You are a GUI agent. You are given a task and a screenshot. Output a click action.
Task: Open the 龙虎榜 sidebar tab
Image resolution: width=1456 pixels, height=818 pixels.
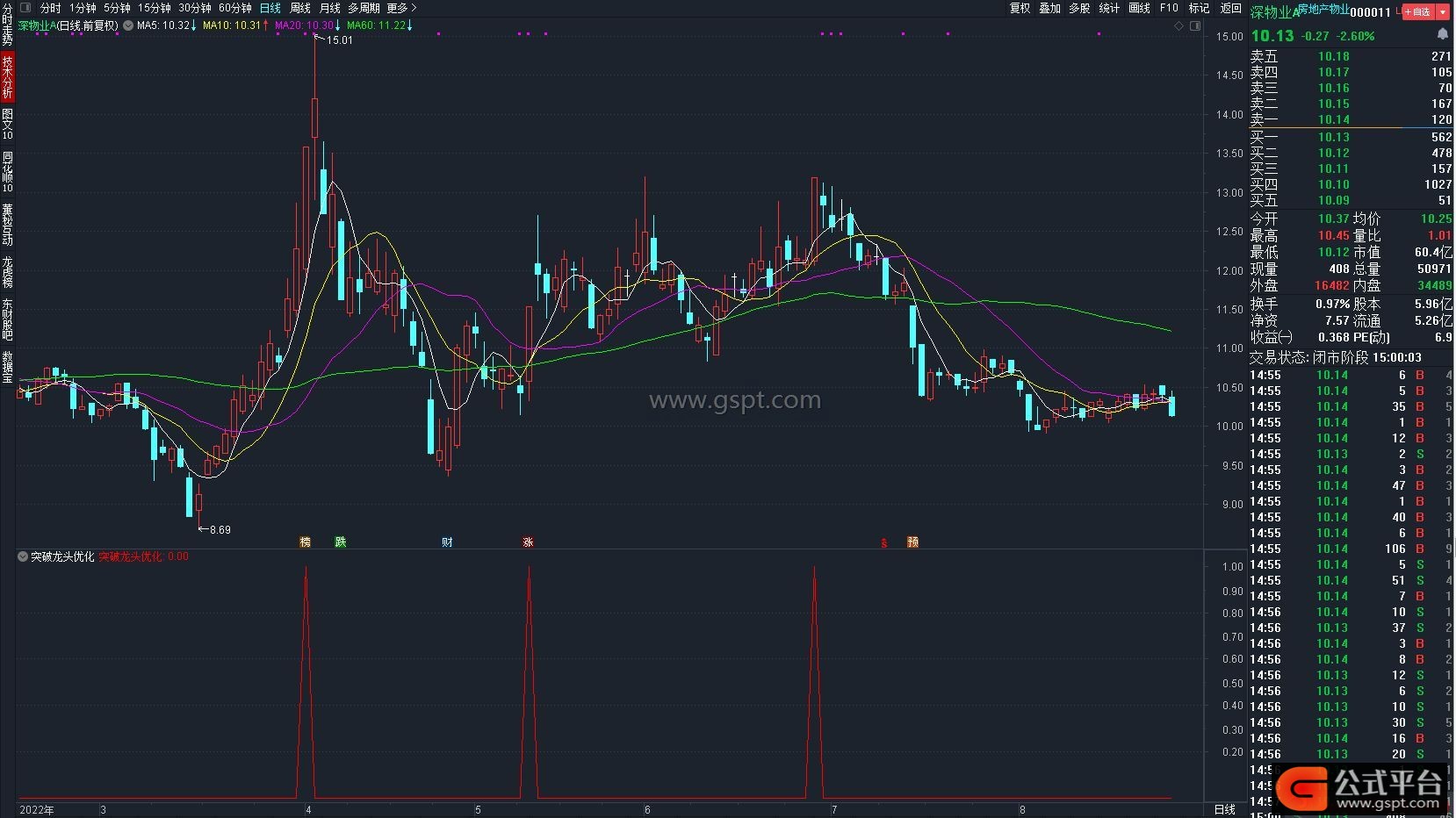tap(7, 273)
